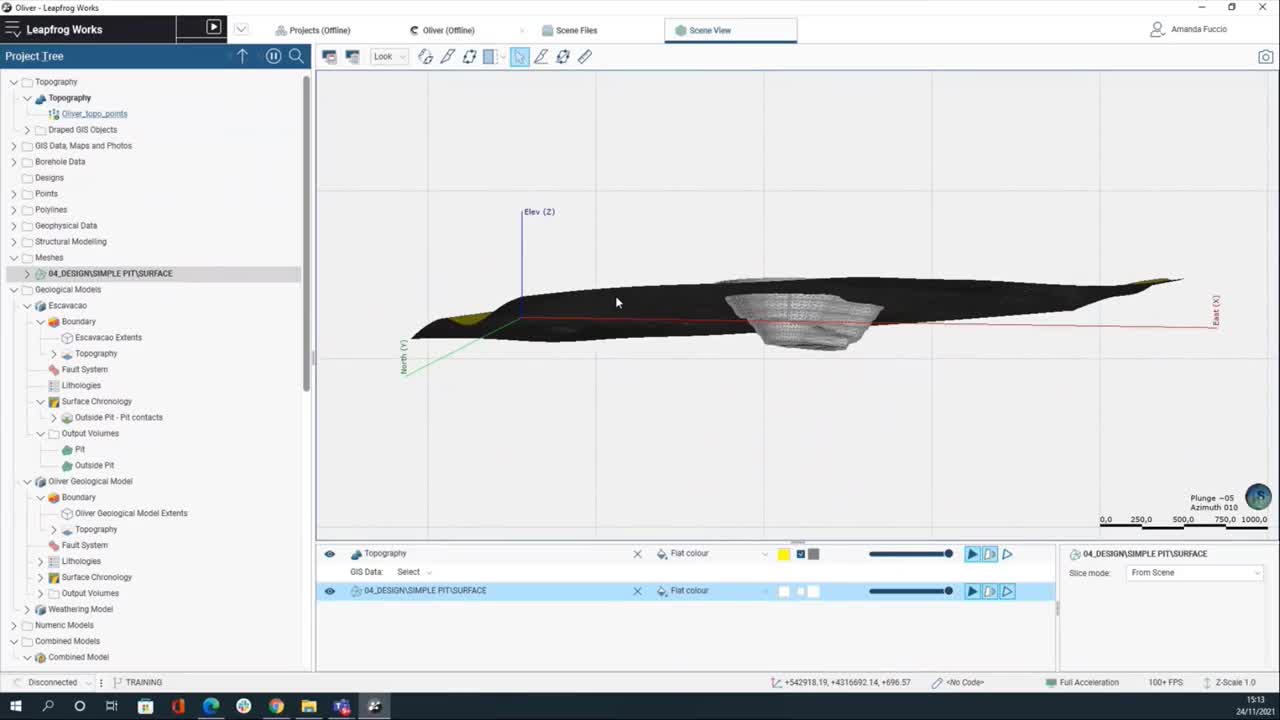Click the Amanda Fuccio user icon

point(1158,29)
